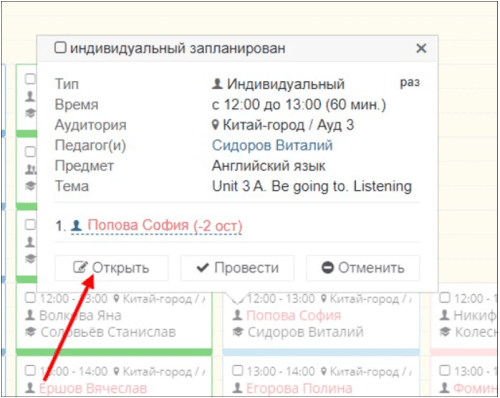This screenshot has width=500, height=398.
Task: Click the location pin icon beside Китай-город / Ауд 3
Action: 216,125
